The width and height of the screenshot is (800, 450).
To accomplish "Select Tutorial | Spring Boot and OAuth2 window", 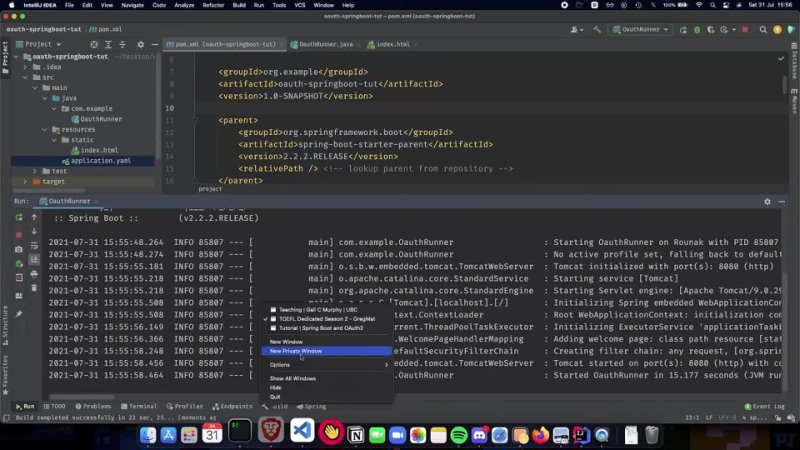I will tap(327, 328).
